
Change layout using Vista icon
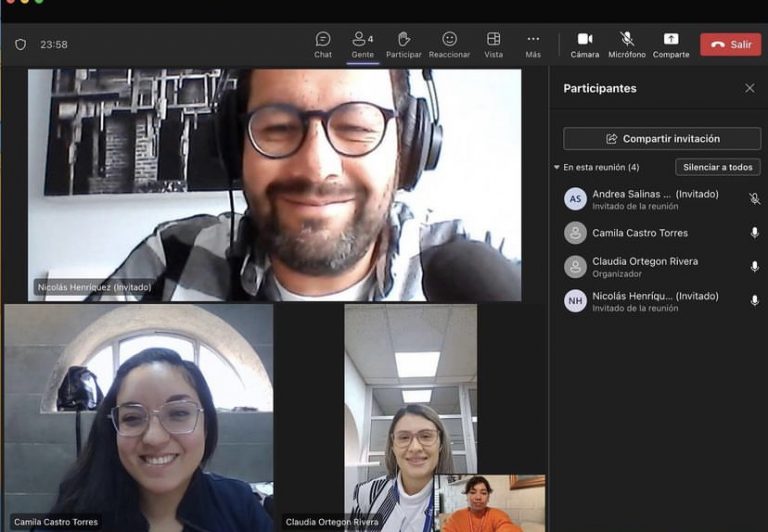point(493,44)
